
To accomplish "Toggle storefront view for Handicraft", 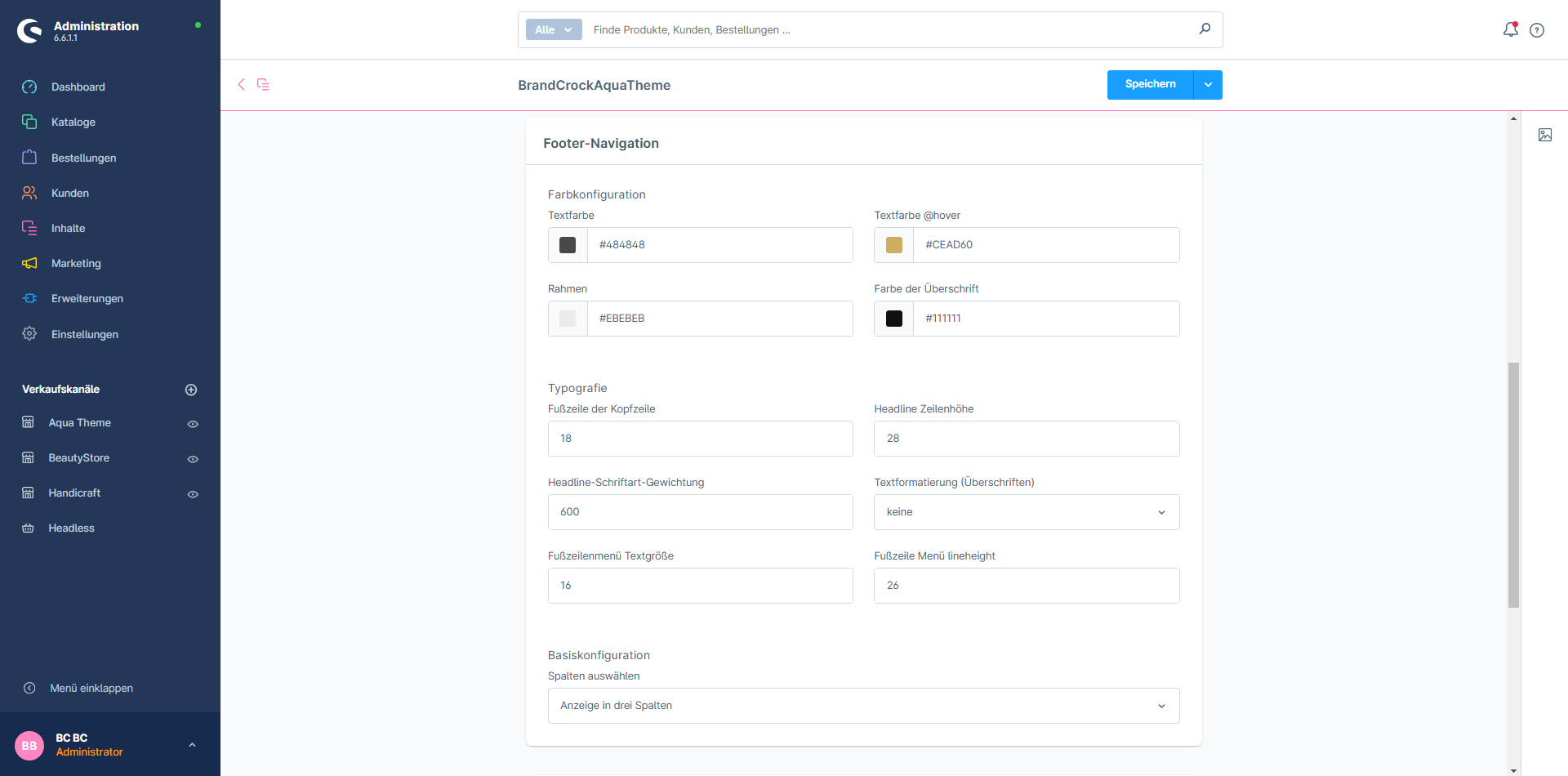I will pyautogui.click(x=193, y=494).
